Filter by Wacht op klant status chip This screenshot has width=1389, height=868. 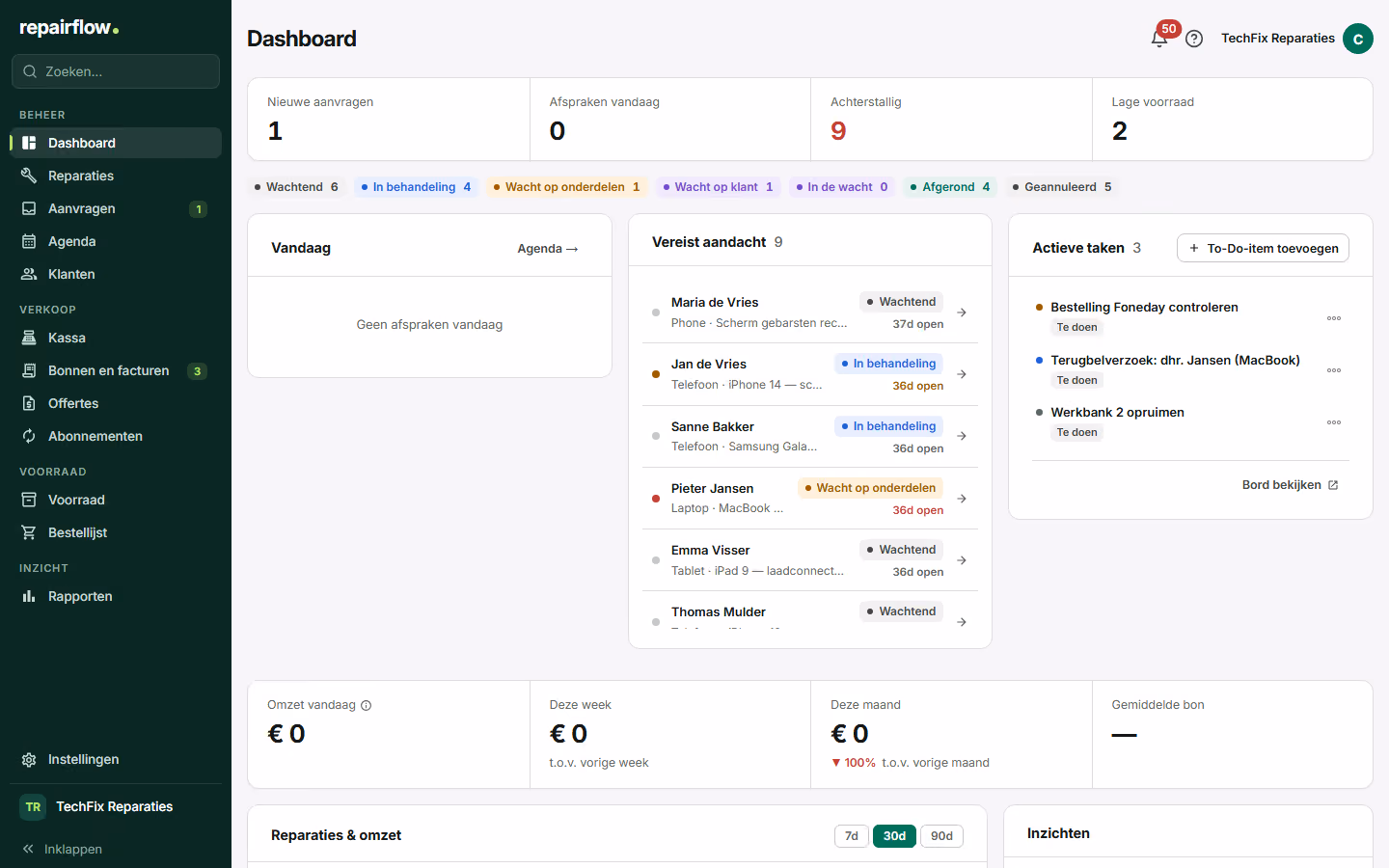coord(718,187)
